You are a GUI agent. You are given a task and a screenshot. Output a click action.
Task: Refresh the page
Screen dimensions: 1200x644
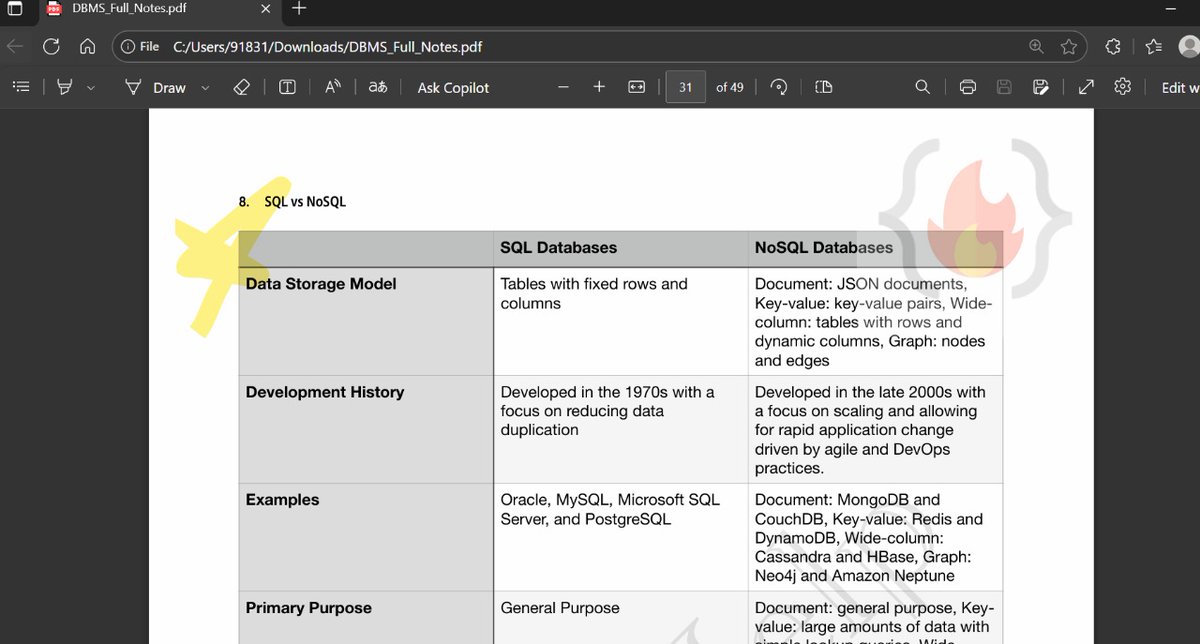pos(51,46)
